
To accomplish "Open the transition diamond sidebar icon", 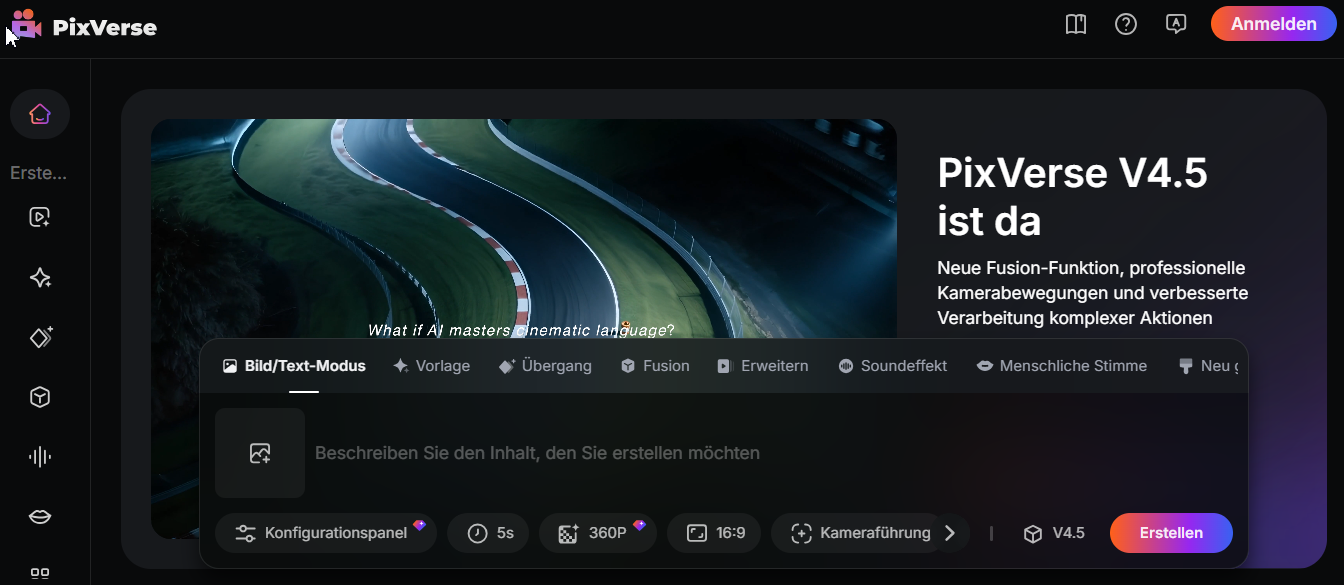I will click(40, 337).
